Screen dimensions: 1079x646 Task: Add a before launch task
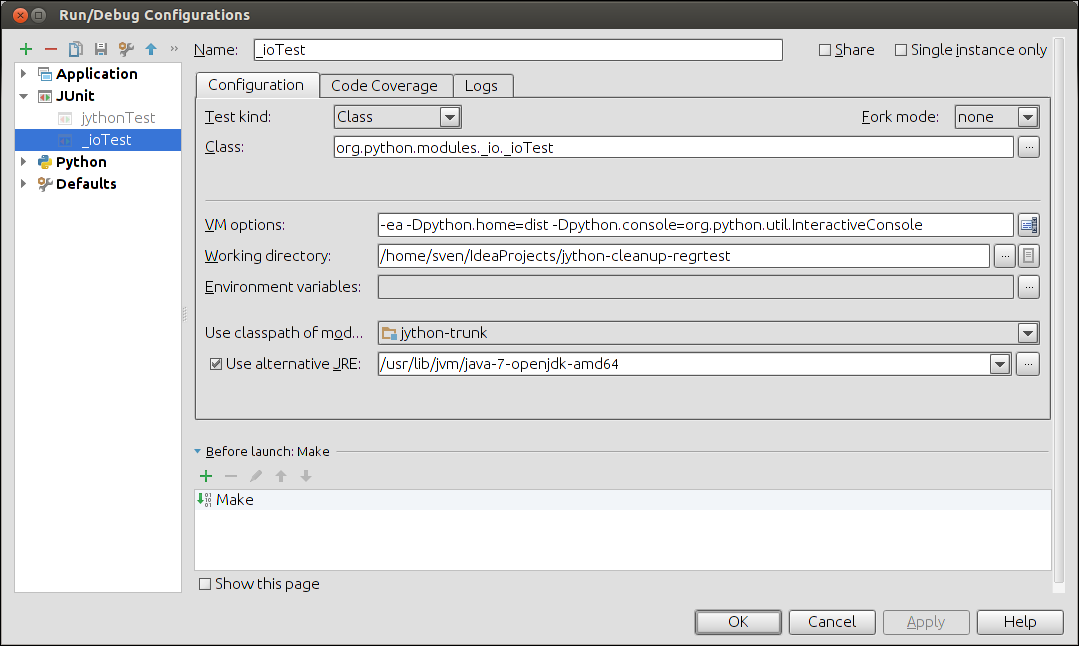pyautogui.click(x=207, y=477)
